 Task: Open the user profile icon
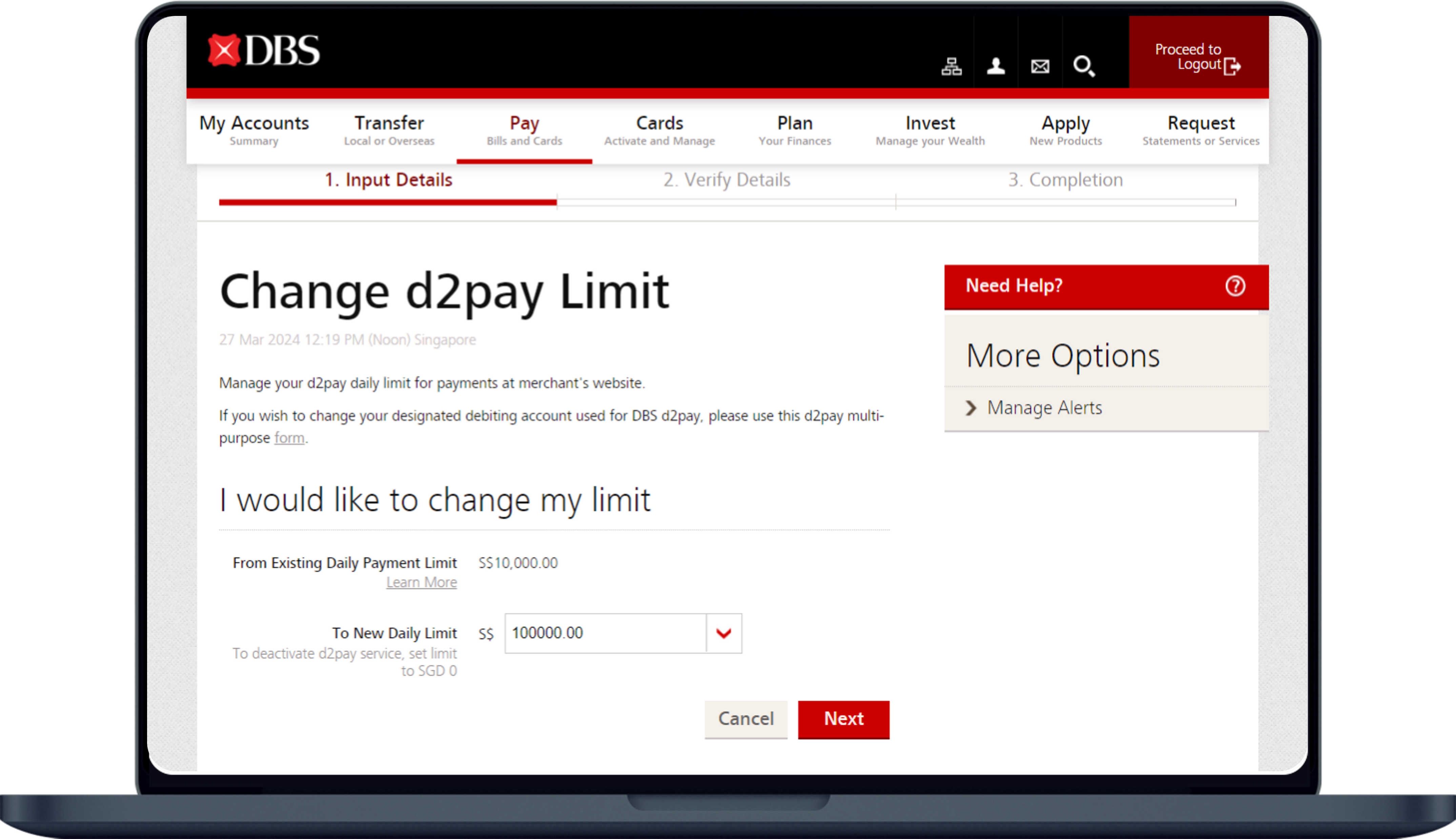[x=996, y=66]
